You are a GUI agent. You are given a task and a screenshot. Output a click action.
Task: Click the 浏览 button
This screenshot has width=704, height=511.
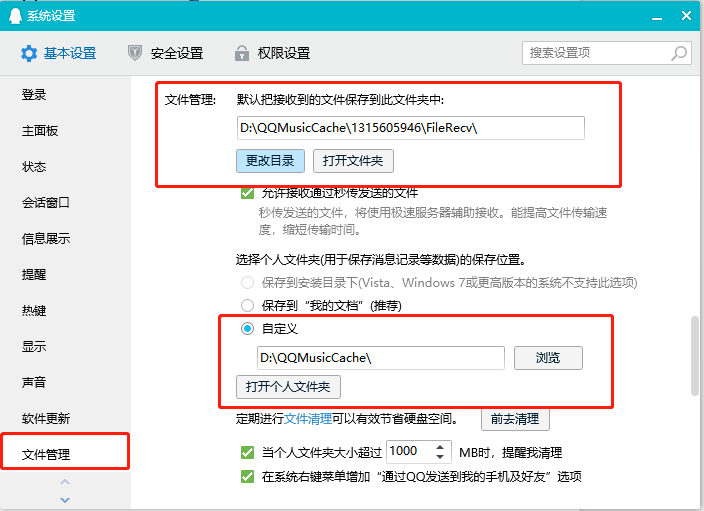(x=548, y=358)
